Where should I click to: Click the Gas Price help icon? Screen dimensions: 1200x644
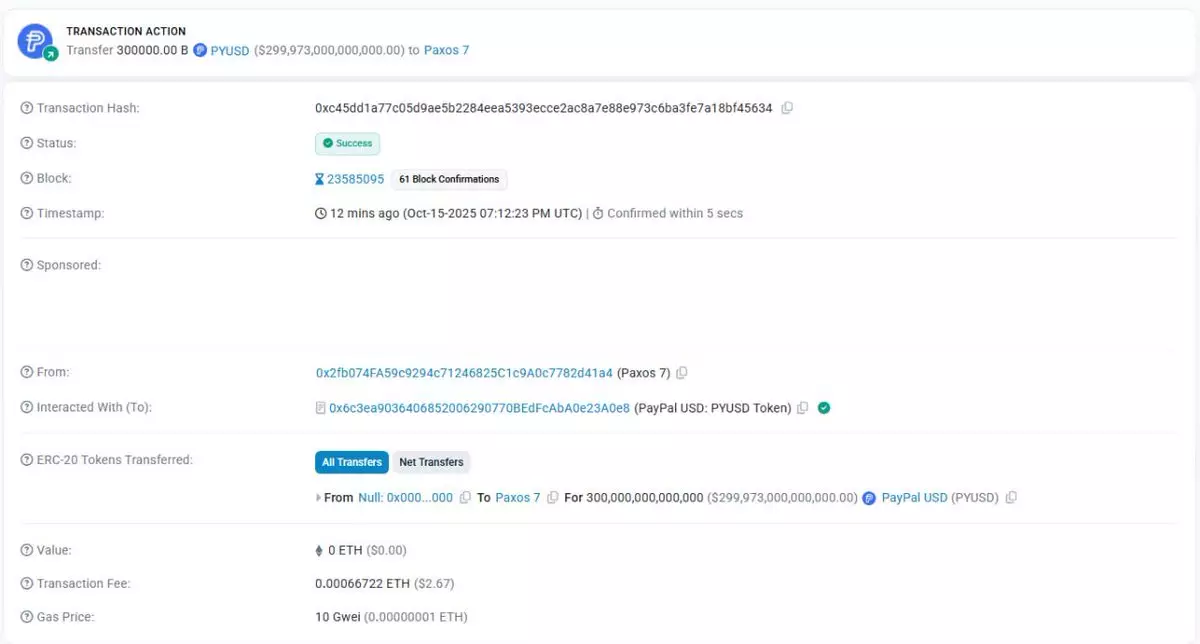point(27,617)
